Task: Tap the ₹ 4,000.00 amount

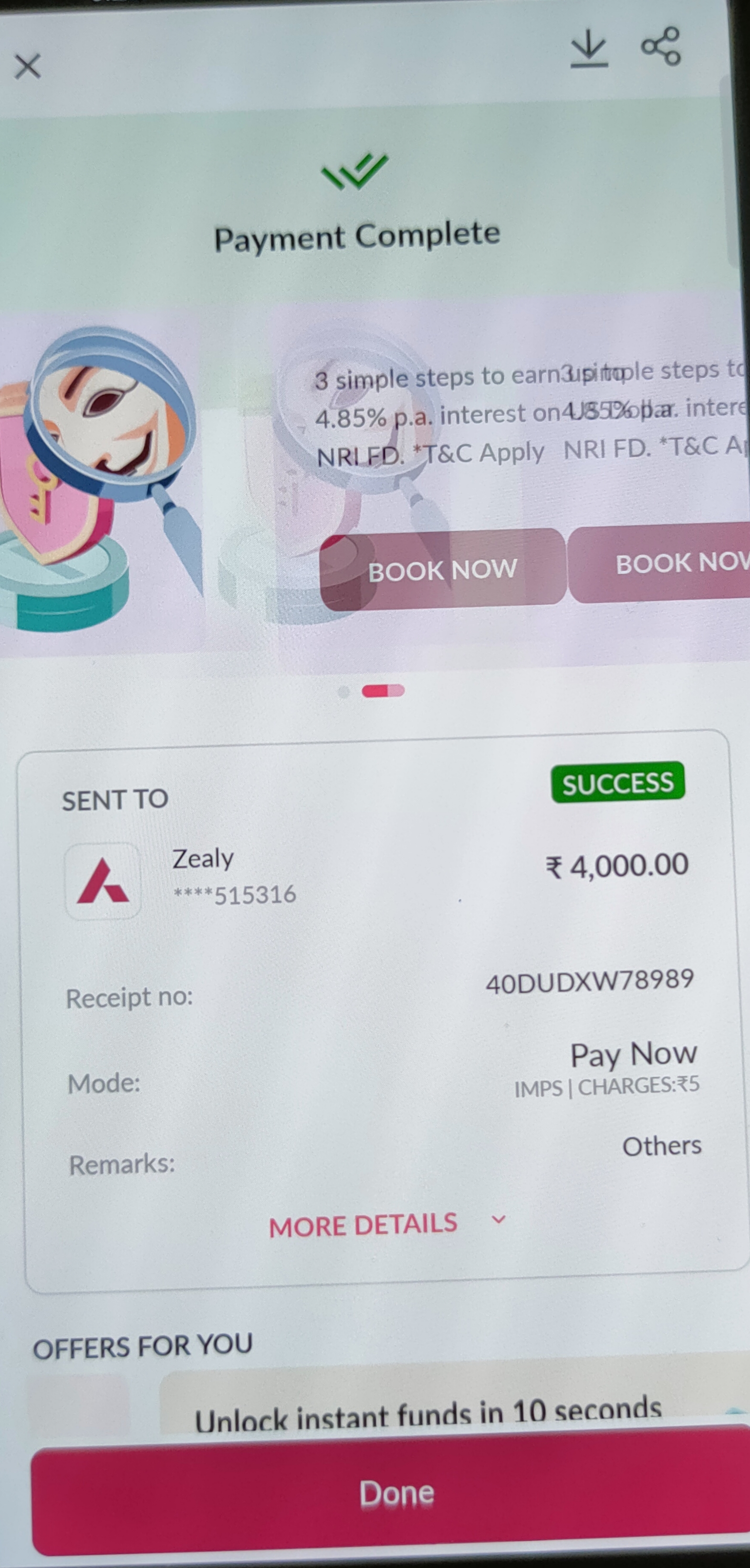Action: pyautogui.click(x=617, y=866)
